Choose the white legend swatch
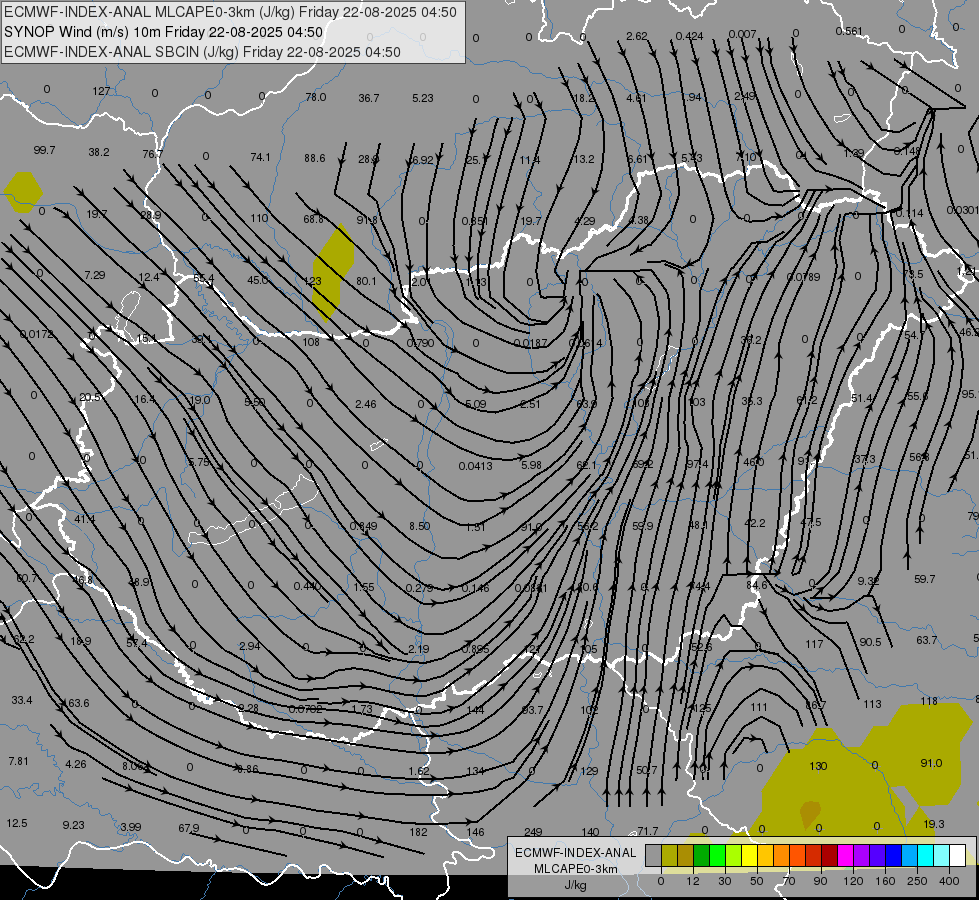 click(957, 855)
